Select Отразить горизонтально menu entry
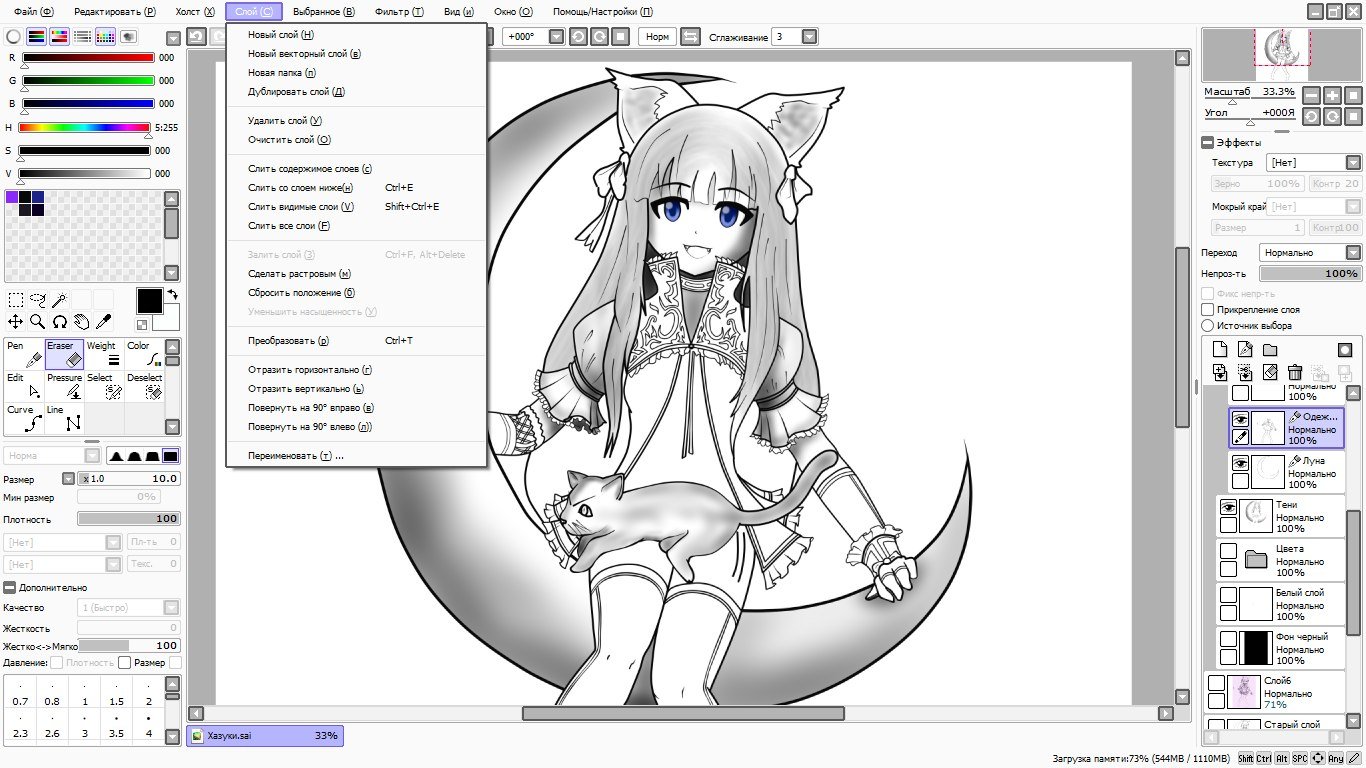The height and width of the screenshot is (768, 1366). pyautogui.click(x=310, y=370)
